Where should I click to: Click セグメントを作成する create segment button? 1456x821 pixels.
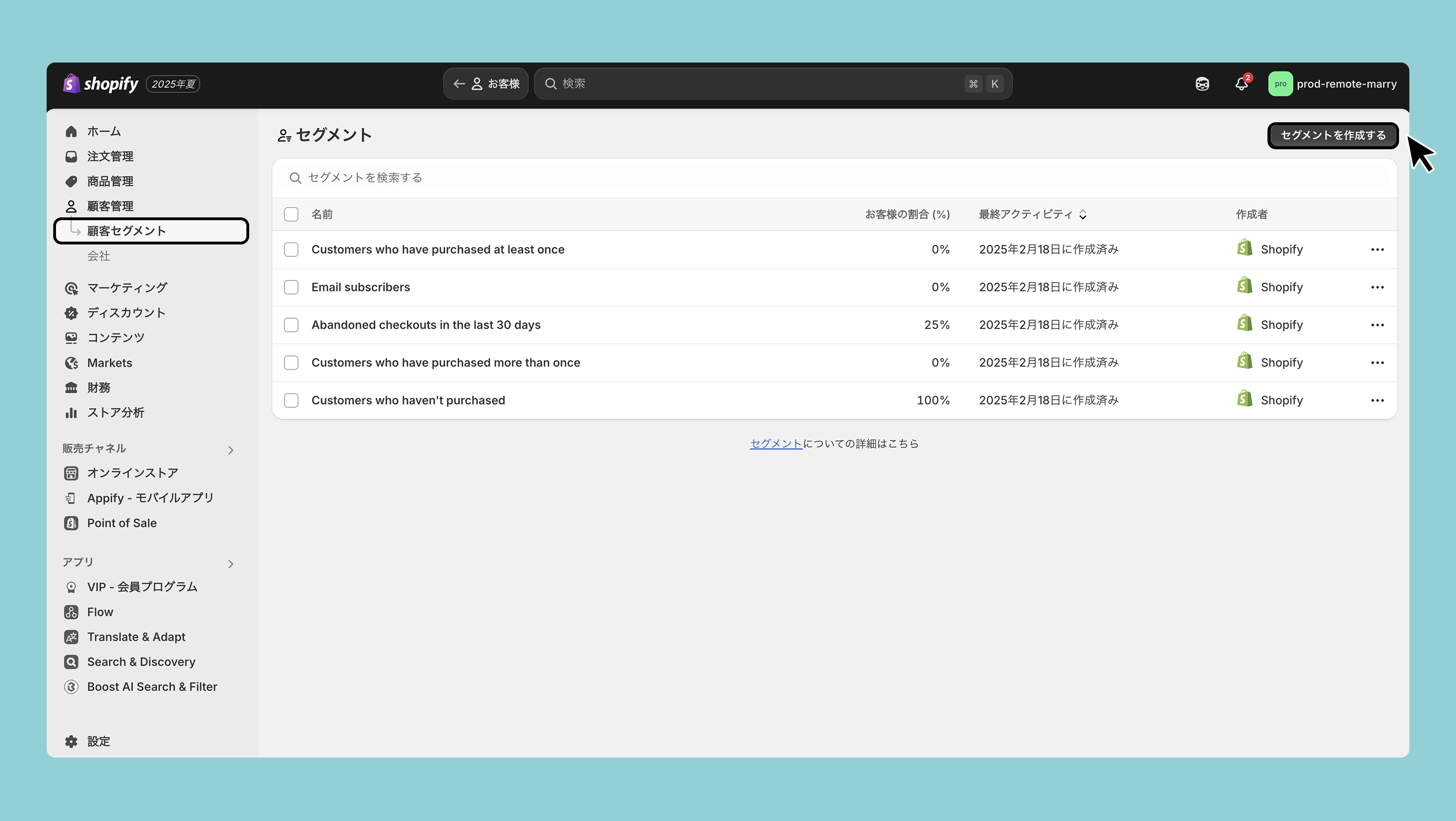point(1332,136)
